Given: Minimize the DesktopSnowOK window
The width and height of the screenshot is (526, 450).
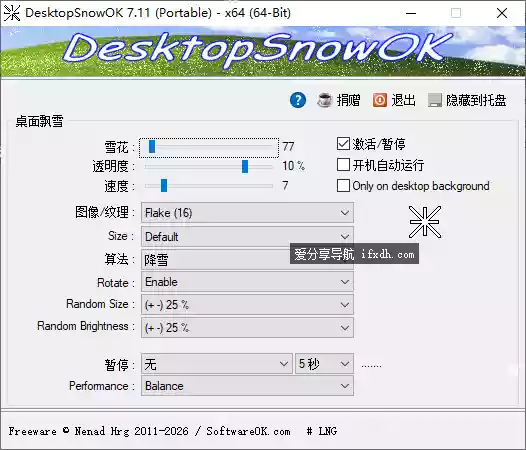Looking at the screenshot, I should coord(411,13).
